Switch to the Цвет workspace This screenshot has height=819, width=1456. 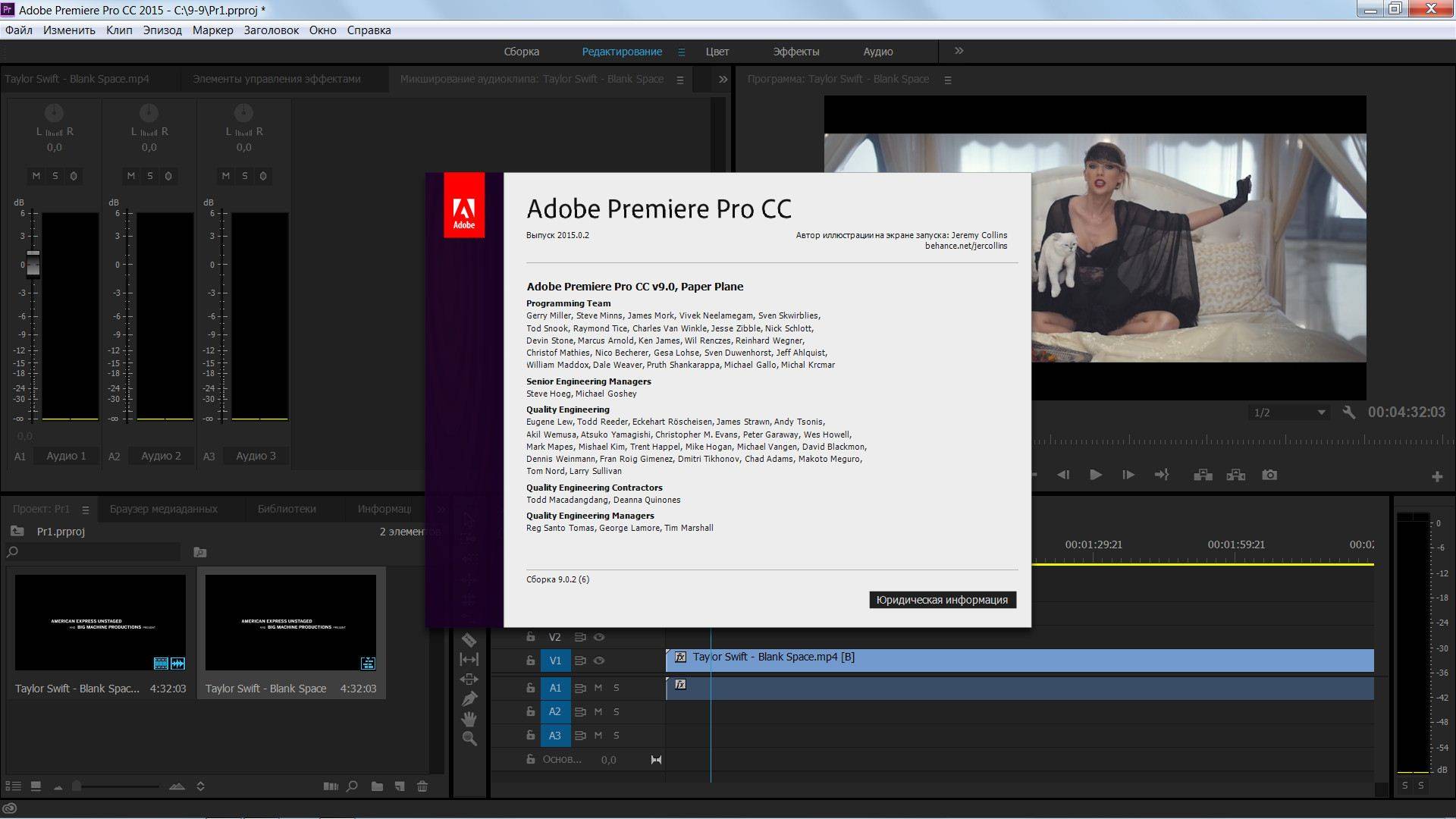pyautogui.click(x=717, y=52)
